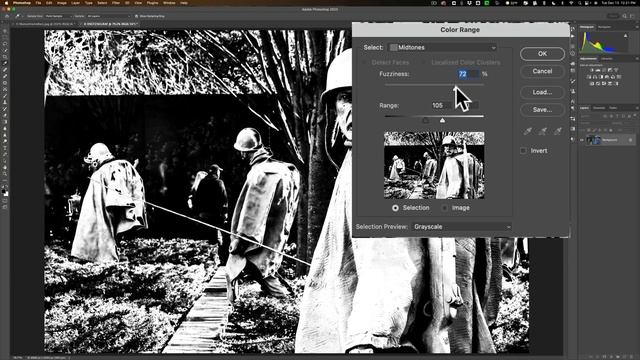Screen dimensions: 640x360
Task: Add a Brightness/Contrast adjustment
Action: pos(592,70)
